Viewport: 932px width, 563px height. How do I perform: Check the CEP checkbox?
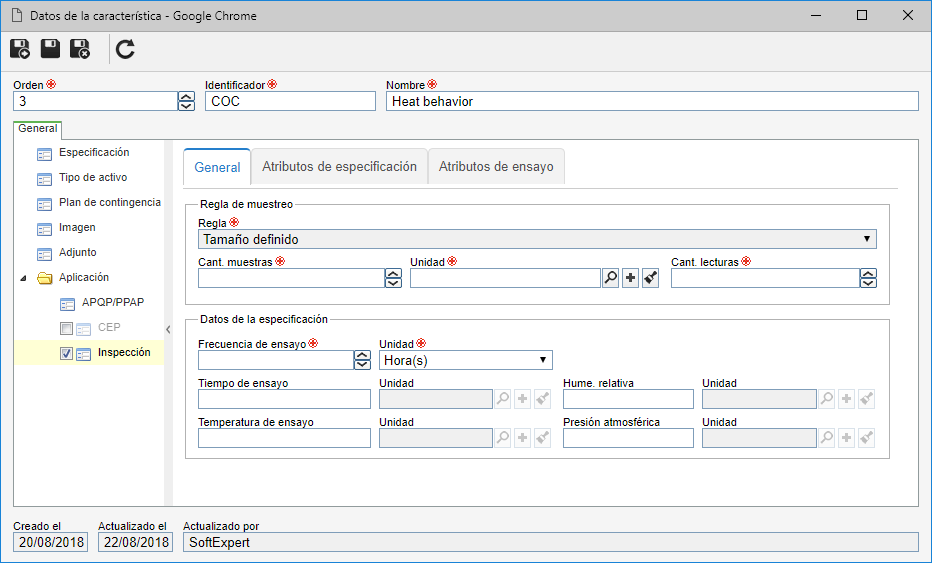coord(66,328)
